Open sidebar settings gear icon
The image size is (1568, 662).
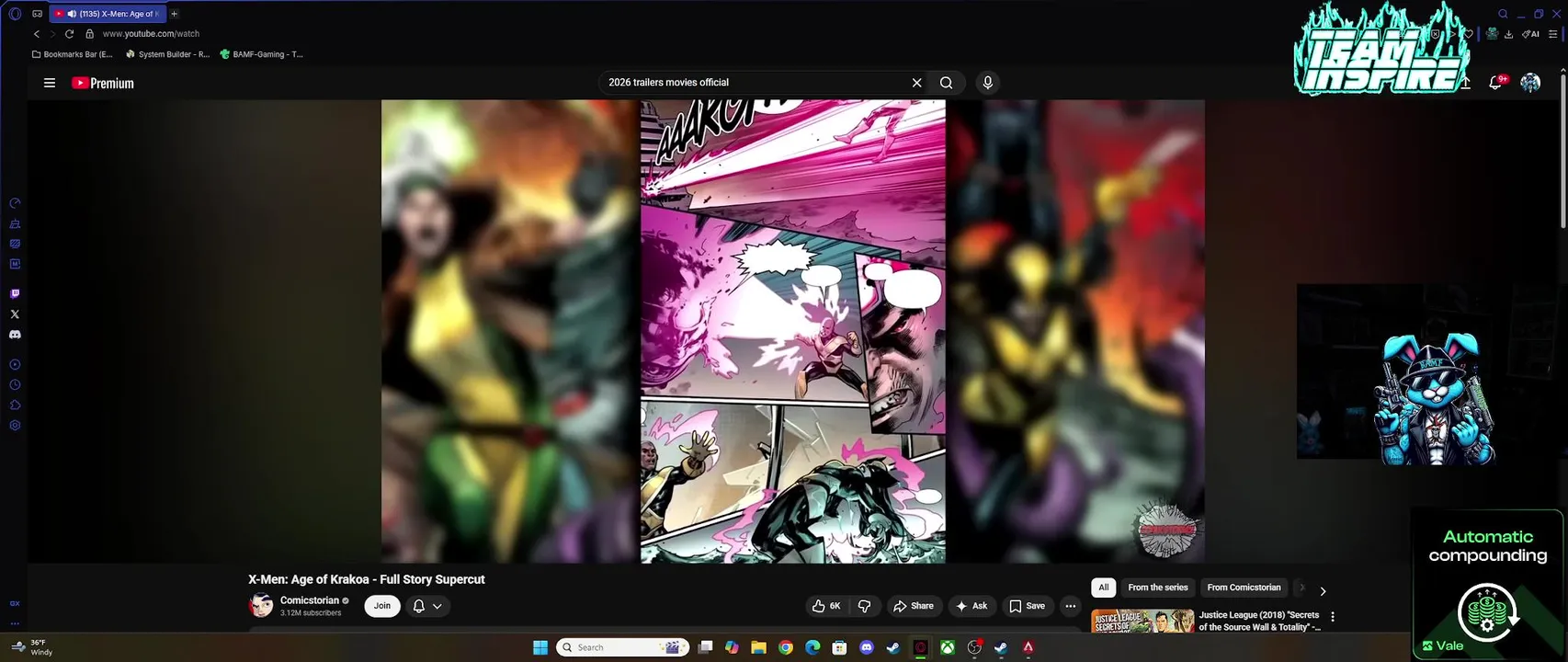[x=15, y=426]
